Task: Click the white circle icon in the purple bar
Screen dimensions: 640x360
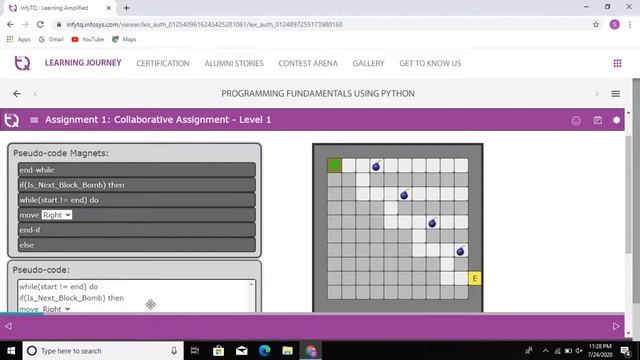Action: click(616, 120)
